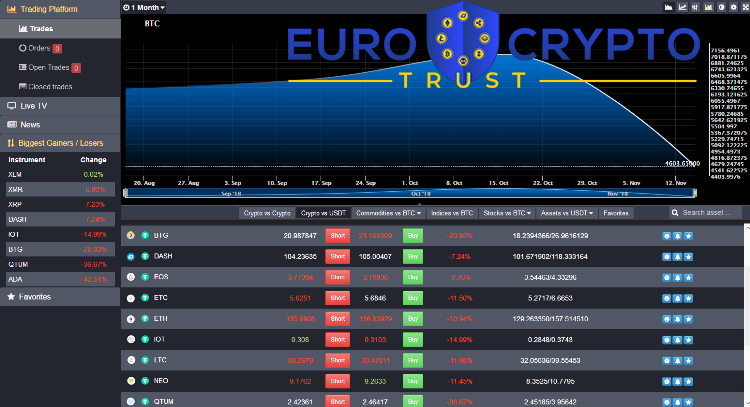Screen dimensions: 750x407
Task: Open Trading Platform sidebar section
Action: click(x=60, y=9)
